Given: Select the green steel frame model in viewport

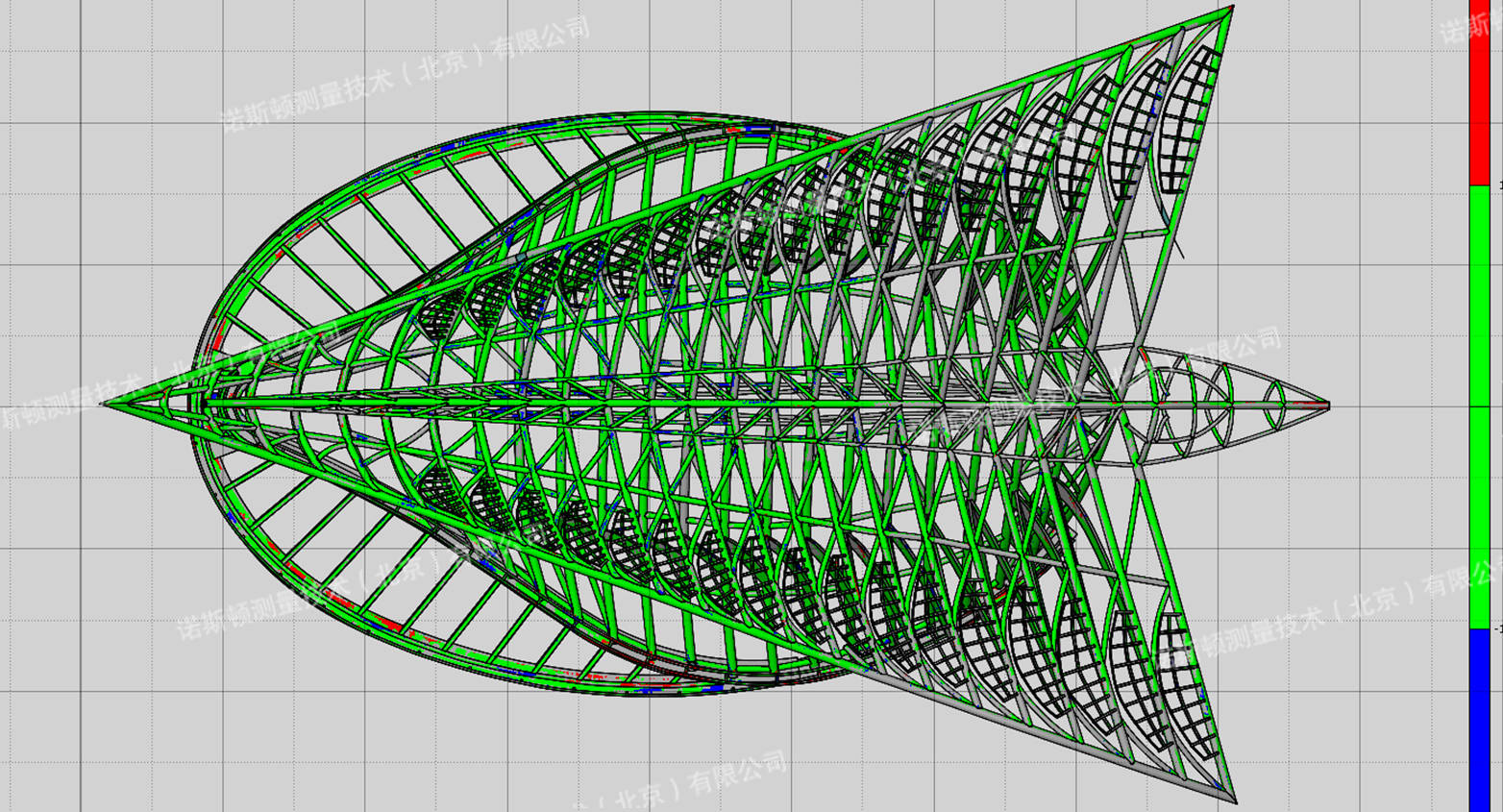Looking at the screenshot, I should point(715,405).
